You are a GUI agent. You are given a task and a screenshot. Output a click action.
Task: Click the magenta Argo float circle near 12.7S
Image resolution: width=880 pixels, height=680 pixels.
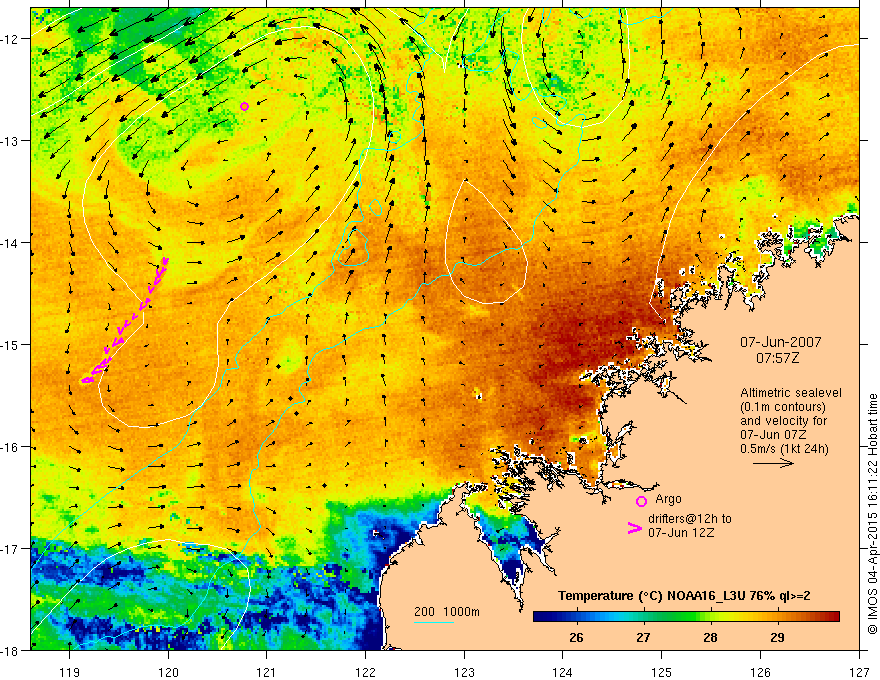244,107
